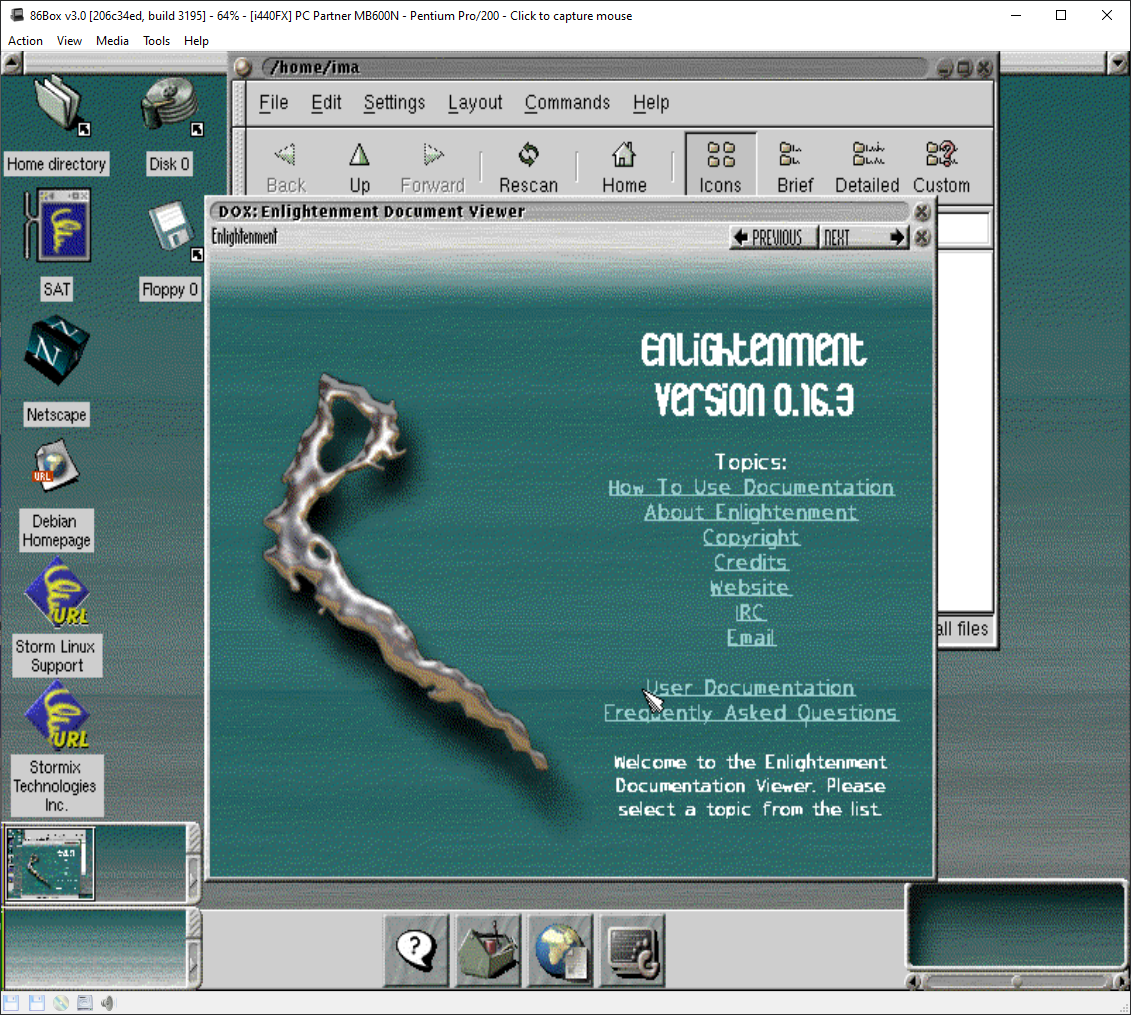
Task: Switch file manager to Brief view
Action: tap(795, 167)
